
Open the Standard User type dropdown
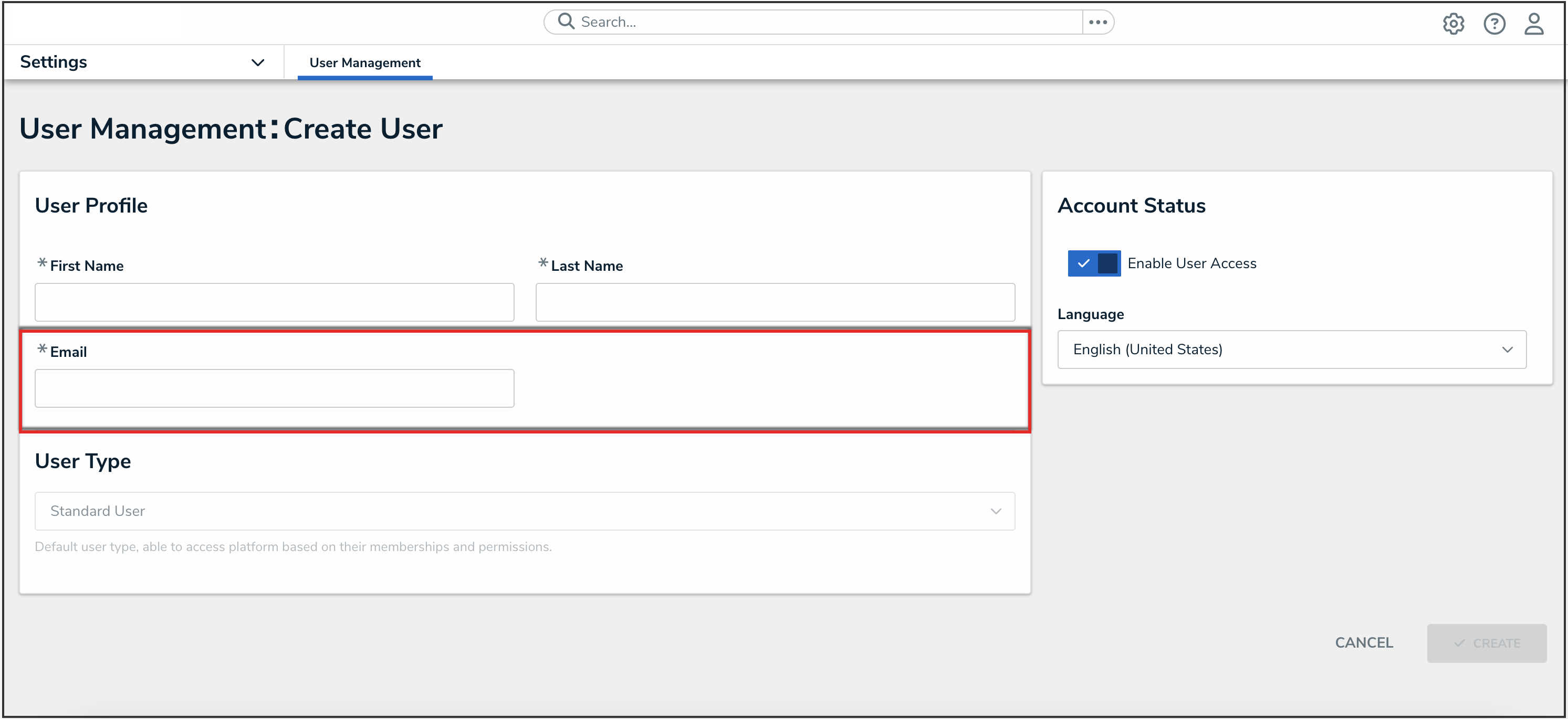coord(524,510)
